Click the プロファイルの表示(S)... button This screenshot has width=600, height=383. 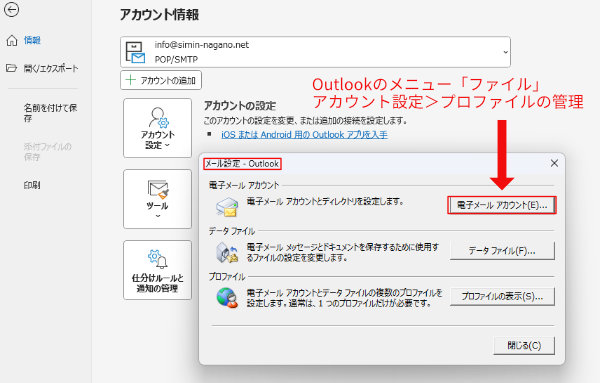[x=502, y=296]
